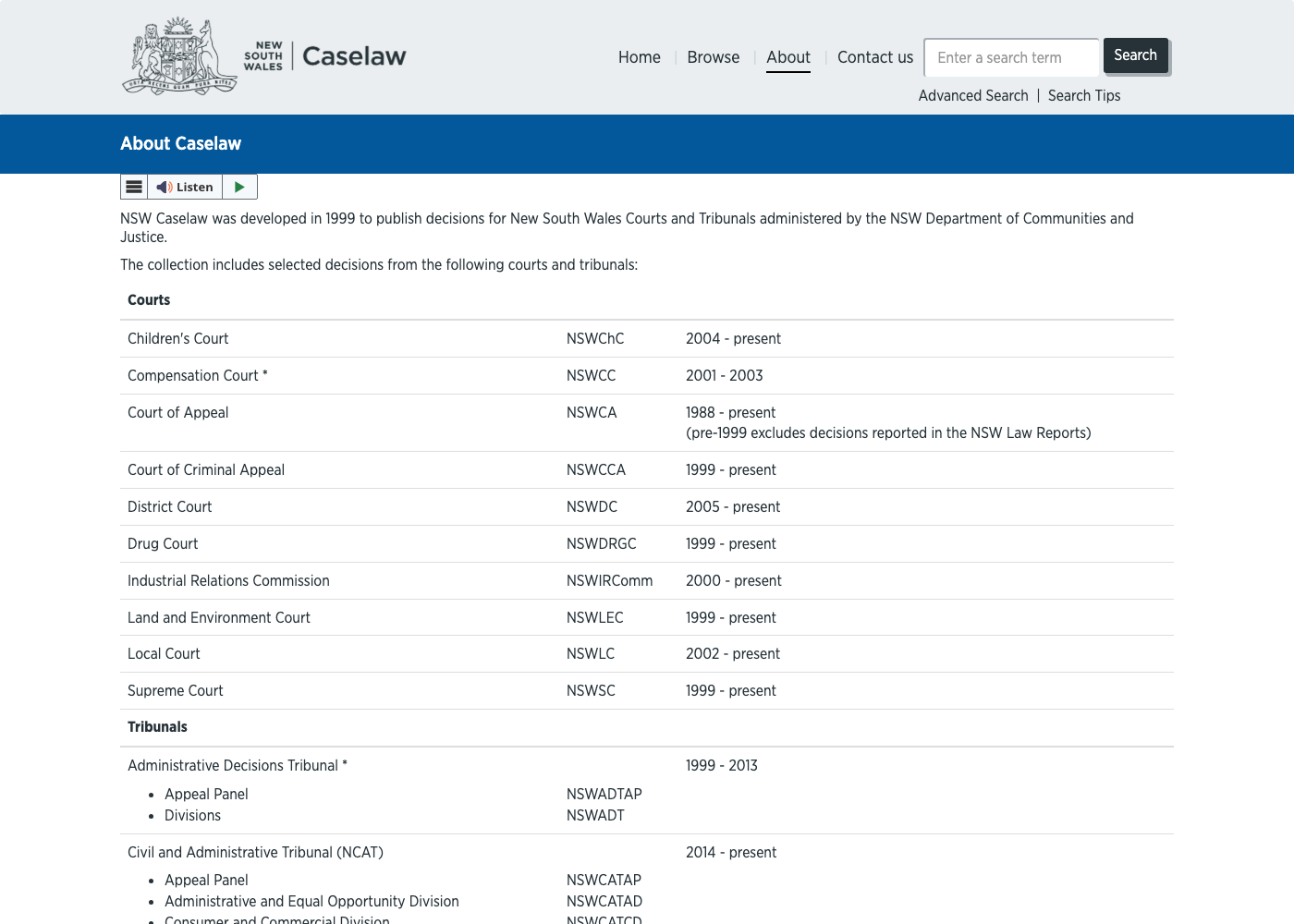Click the 1988 - present date range
The image size is (1294, 924).
point(731,413)
